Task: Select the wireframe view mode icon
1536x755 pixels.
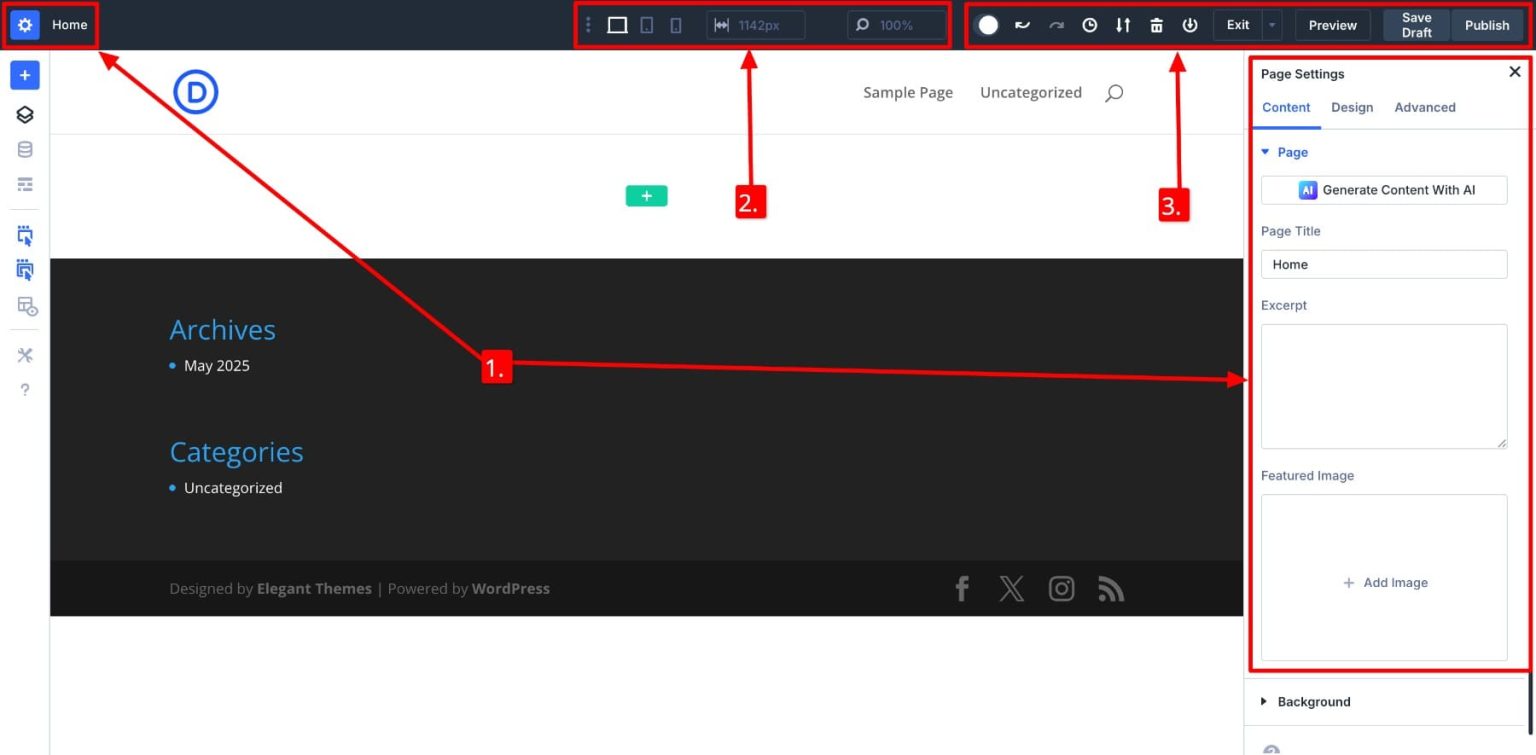Action: [x=24, y=184]
